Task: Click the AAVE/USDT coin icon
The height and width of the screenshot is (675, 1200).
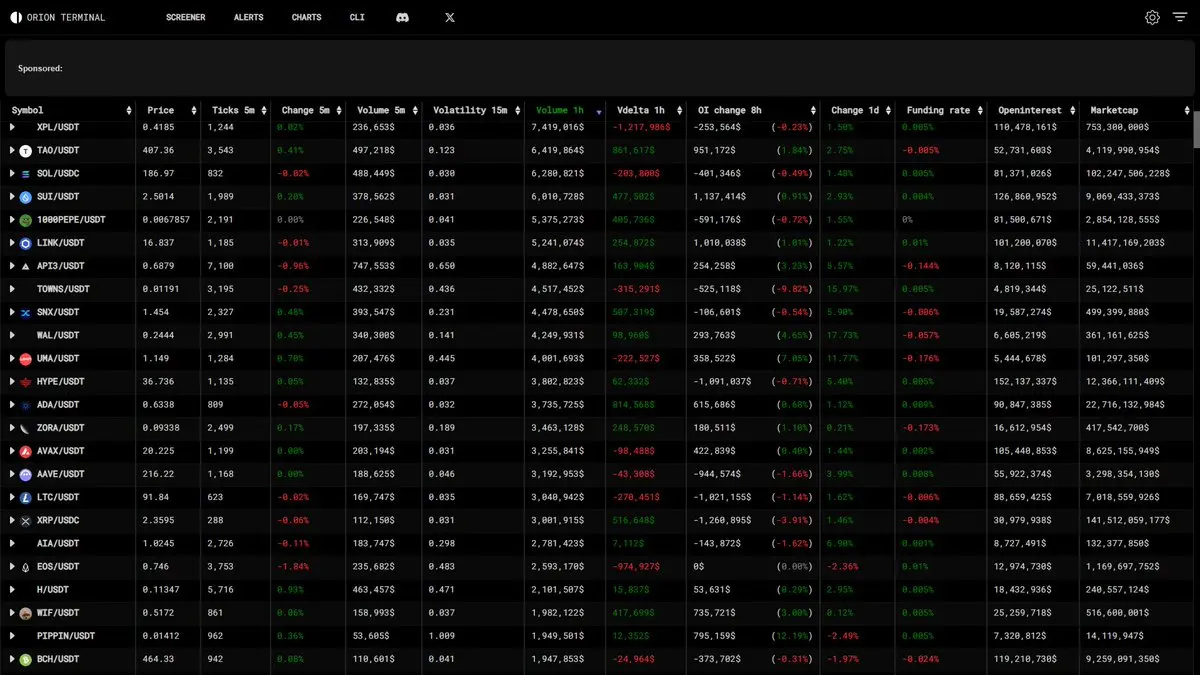Action: pos(26,474)
